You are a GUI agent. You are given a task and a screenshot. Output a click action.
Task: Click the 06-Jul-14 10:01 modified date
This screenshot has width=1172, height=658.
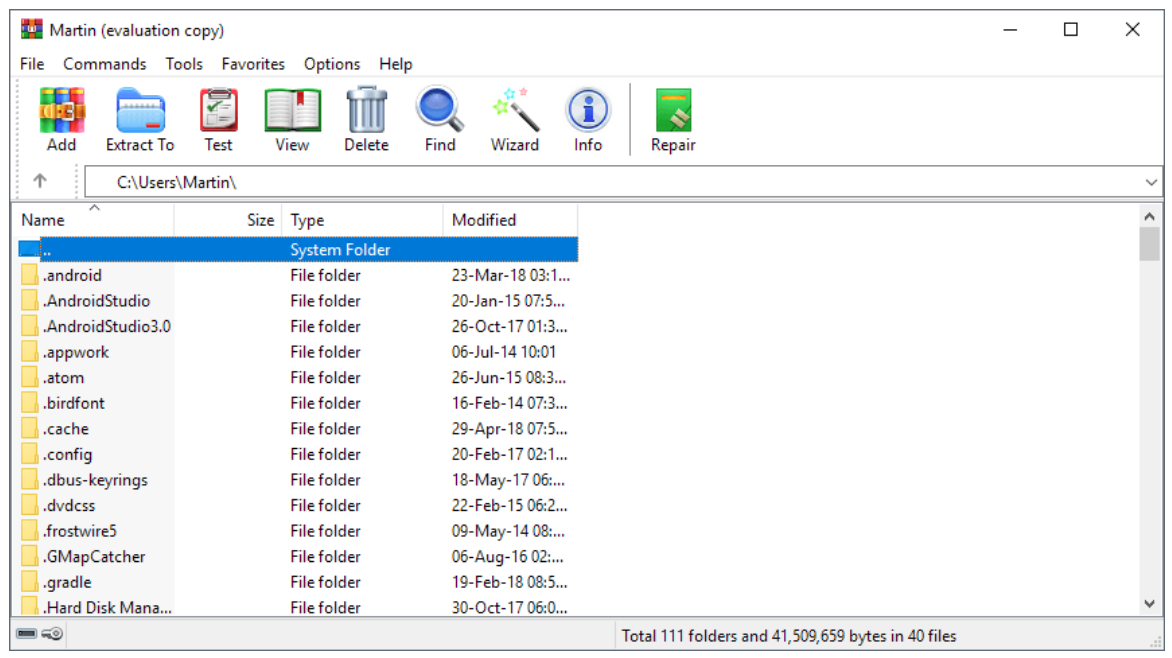504,351
